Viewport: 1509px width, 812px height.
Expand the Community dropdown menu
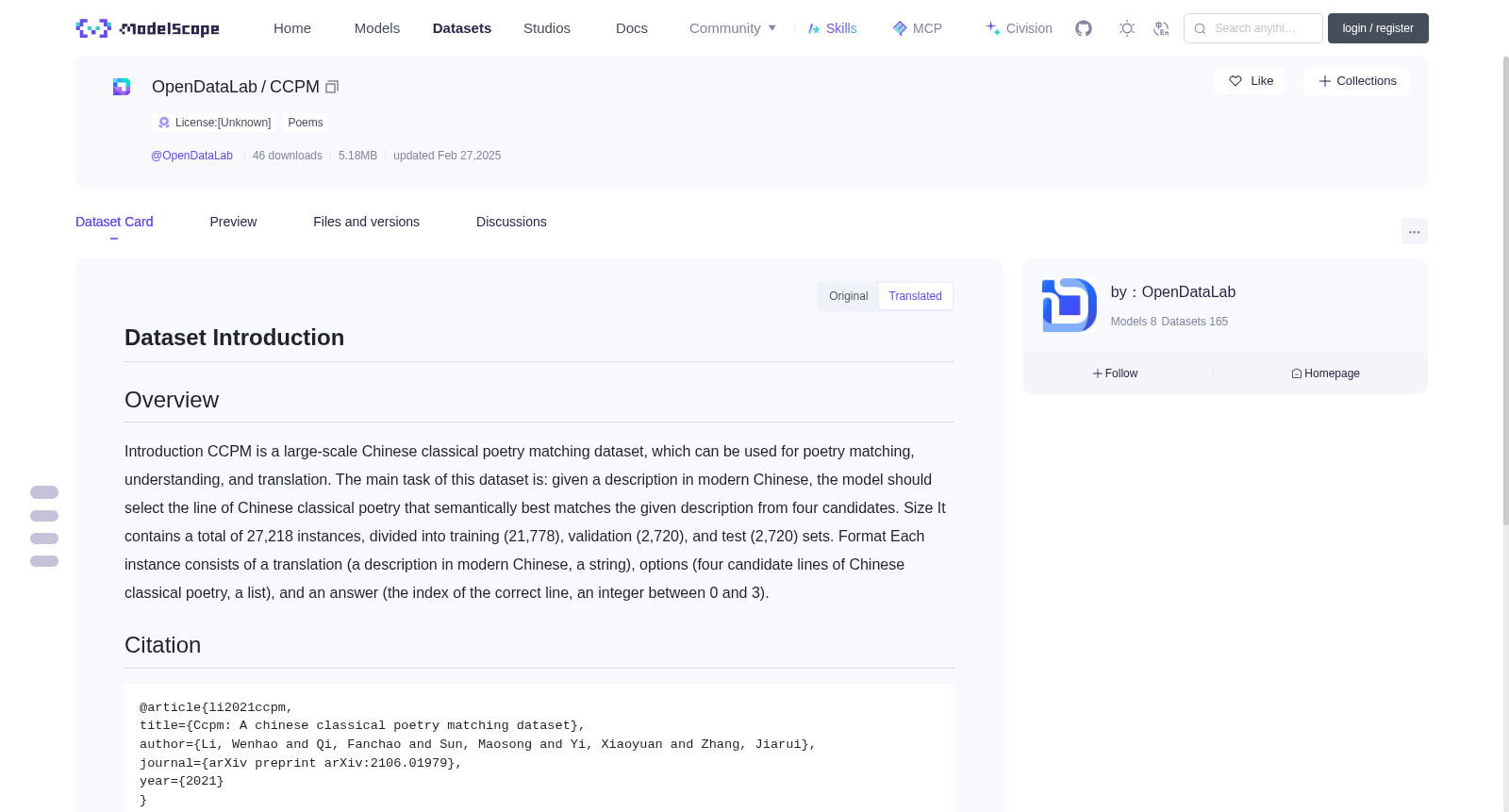tap(733, 28)
